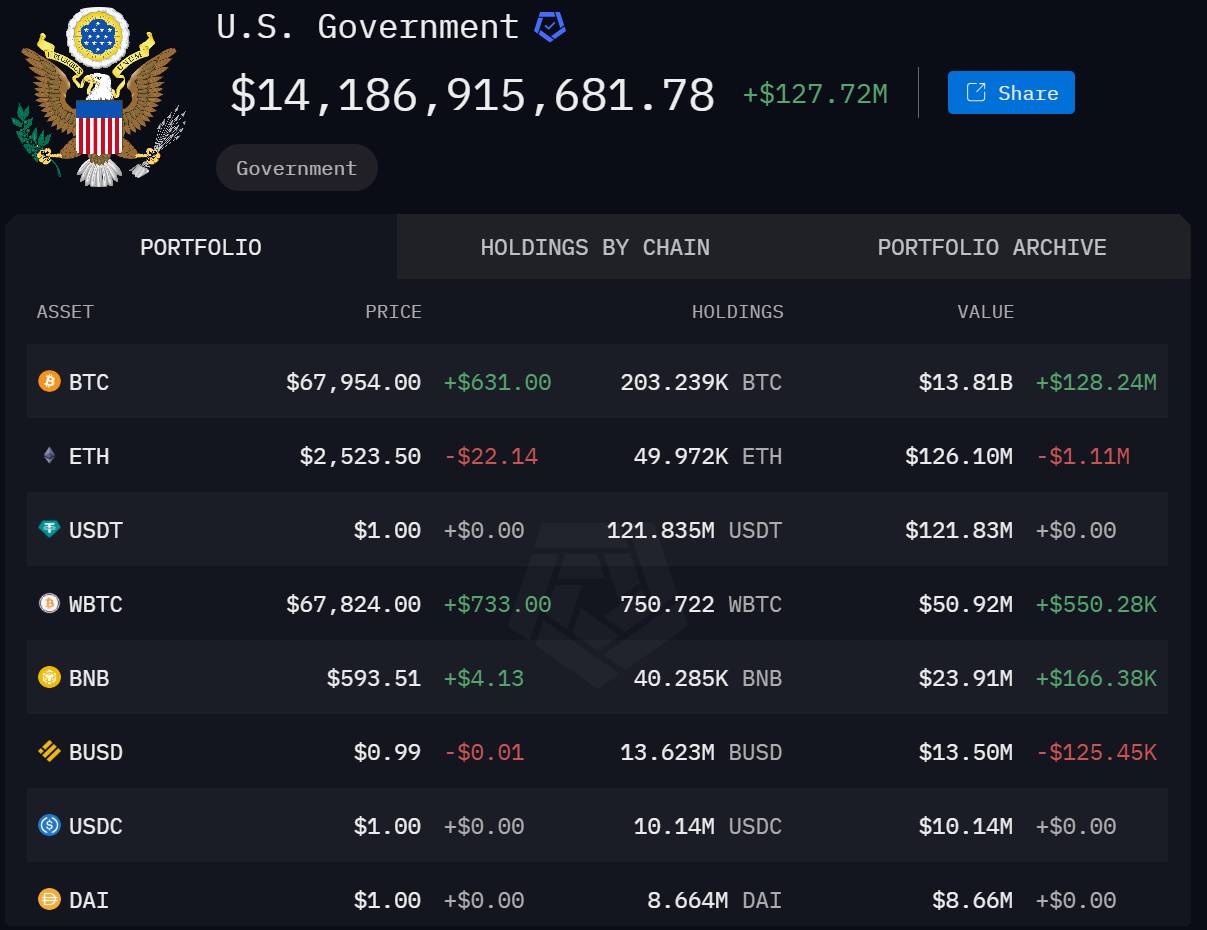
Task: Click the BNB price change +$4.13
Action: click(x=484, y=678)
